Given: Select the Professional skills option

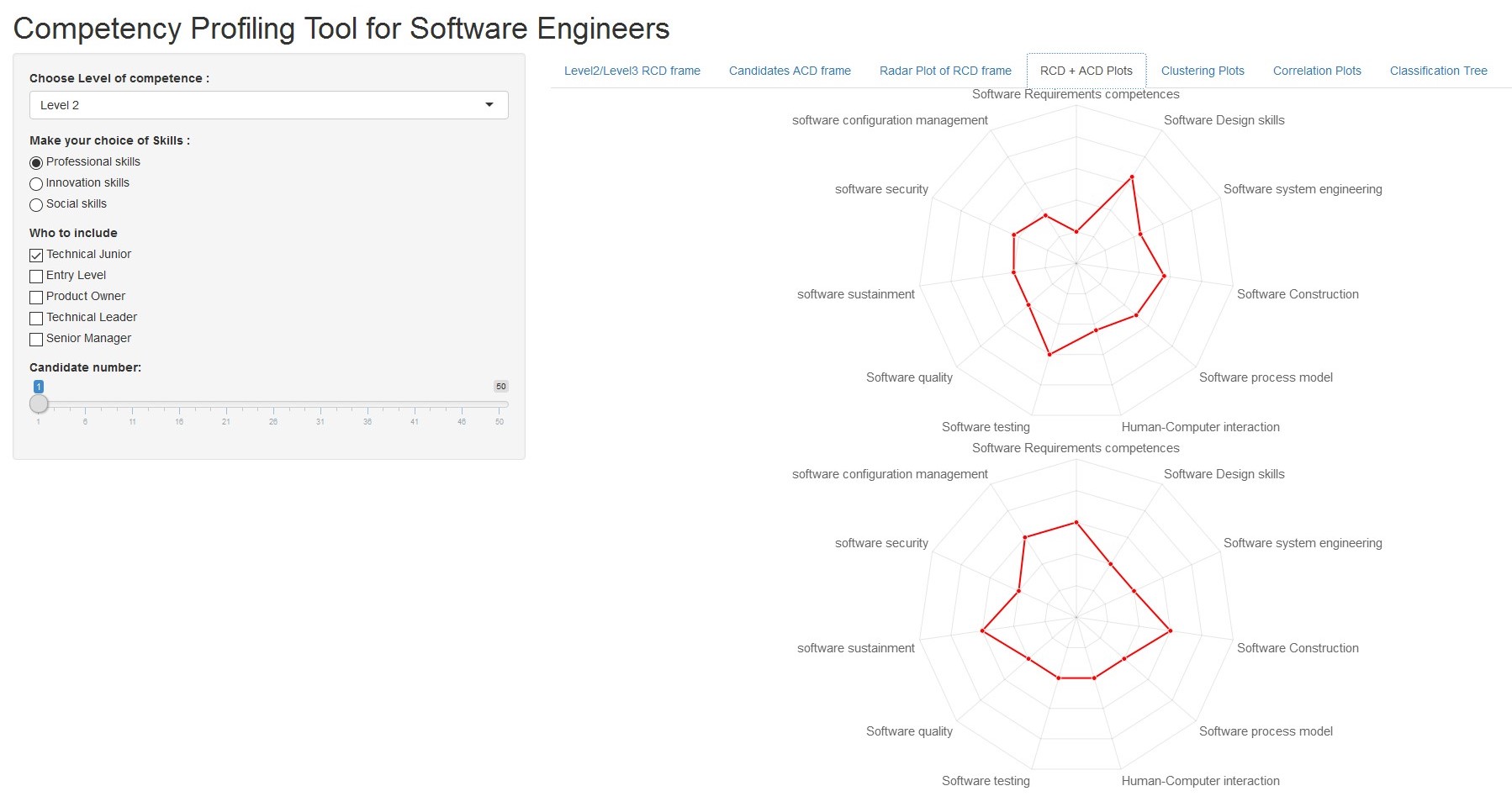Looking at the screenshot, I should pos(36,162).
